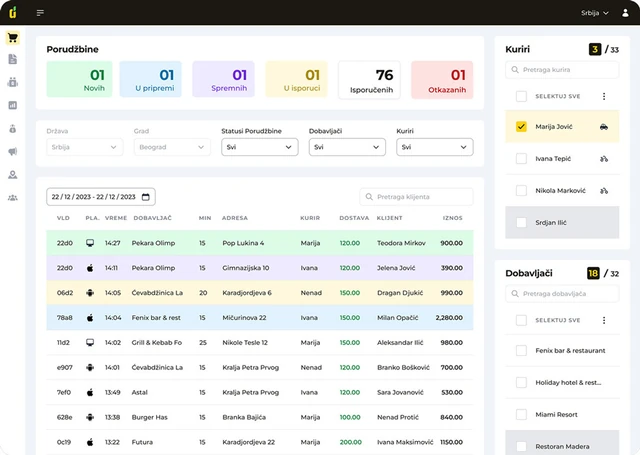The image size is (640, 455).
Task: Click the Pretraga klijenta search field
Action: 416,197
